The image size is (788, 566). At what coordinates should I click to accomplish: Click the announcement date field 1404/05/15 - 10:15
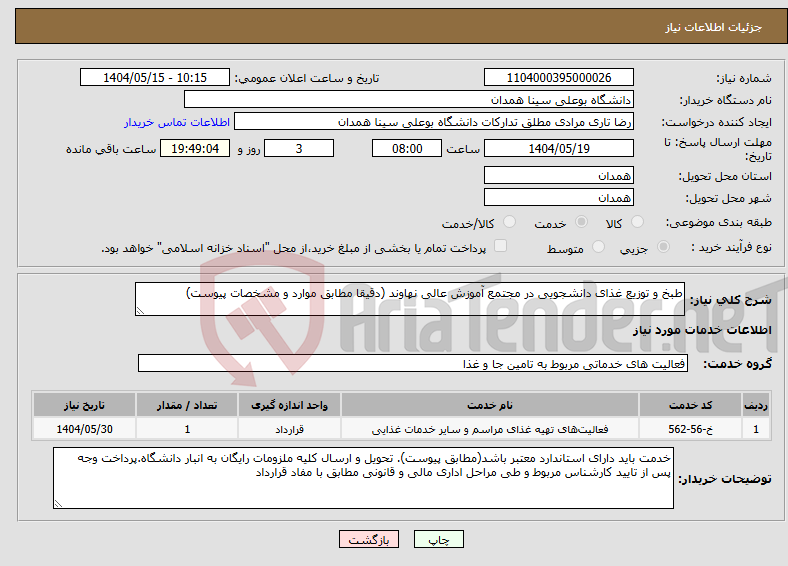155,77
